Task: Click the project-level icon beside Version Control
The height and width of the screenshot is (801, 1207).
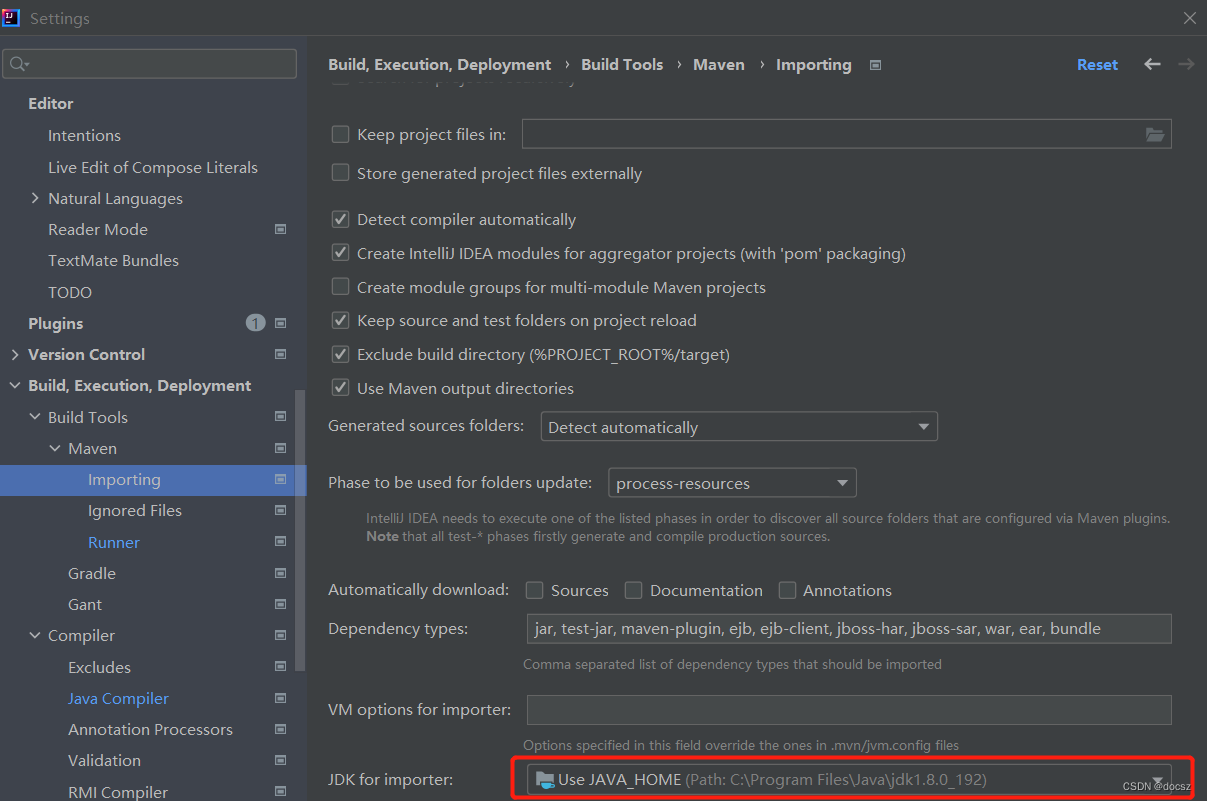Action: (280, 354)
